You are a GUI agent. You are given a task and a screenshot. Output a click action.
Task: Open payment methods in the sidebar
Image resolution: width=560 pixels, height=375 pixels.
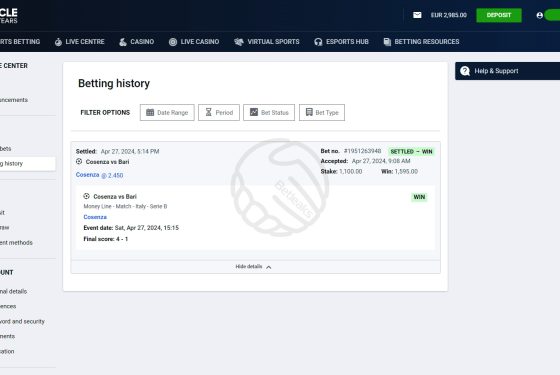point(16,242)
